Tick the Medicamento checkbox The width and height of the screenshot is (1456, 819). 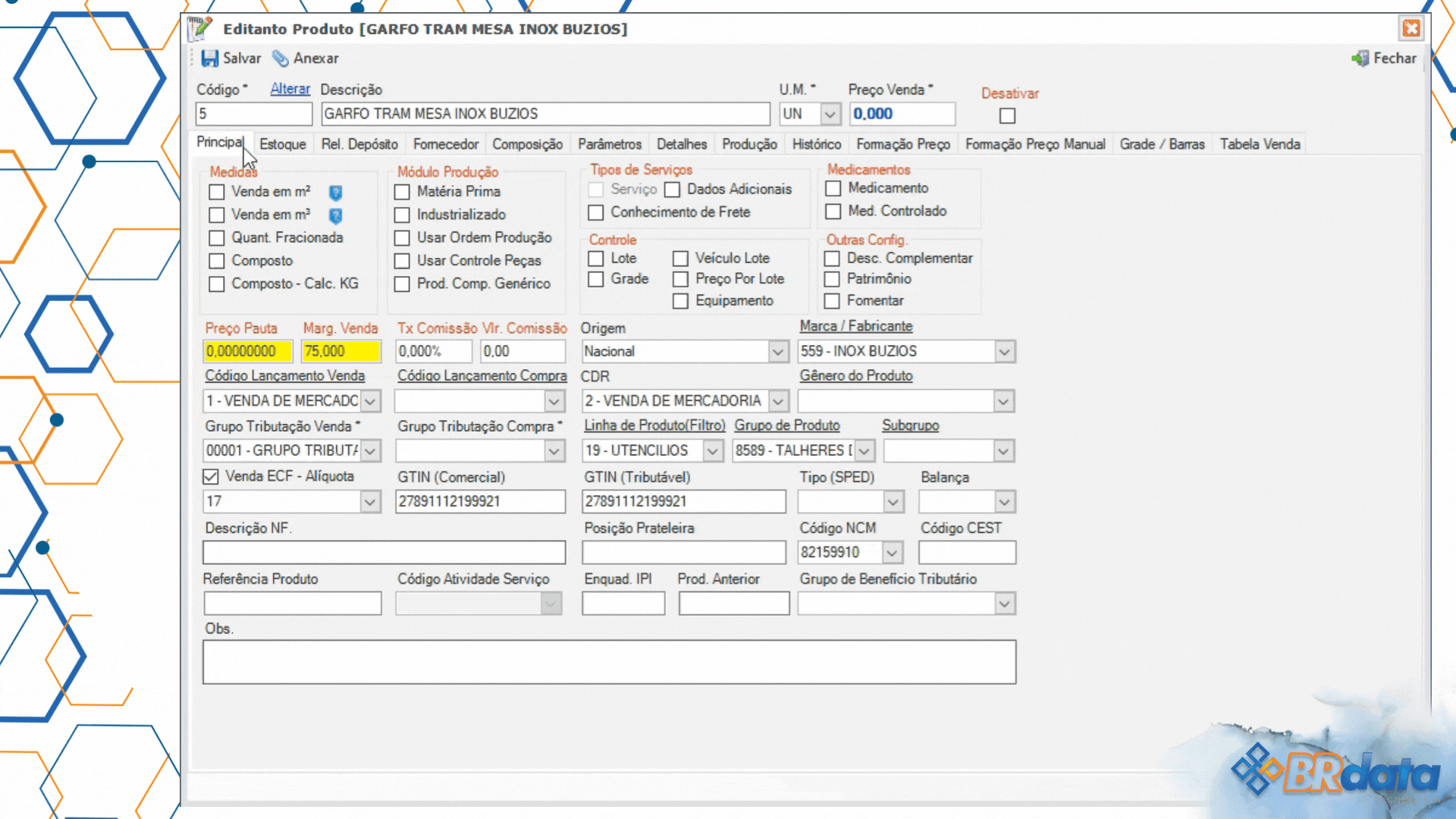tap(833, 189)
